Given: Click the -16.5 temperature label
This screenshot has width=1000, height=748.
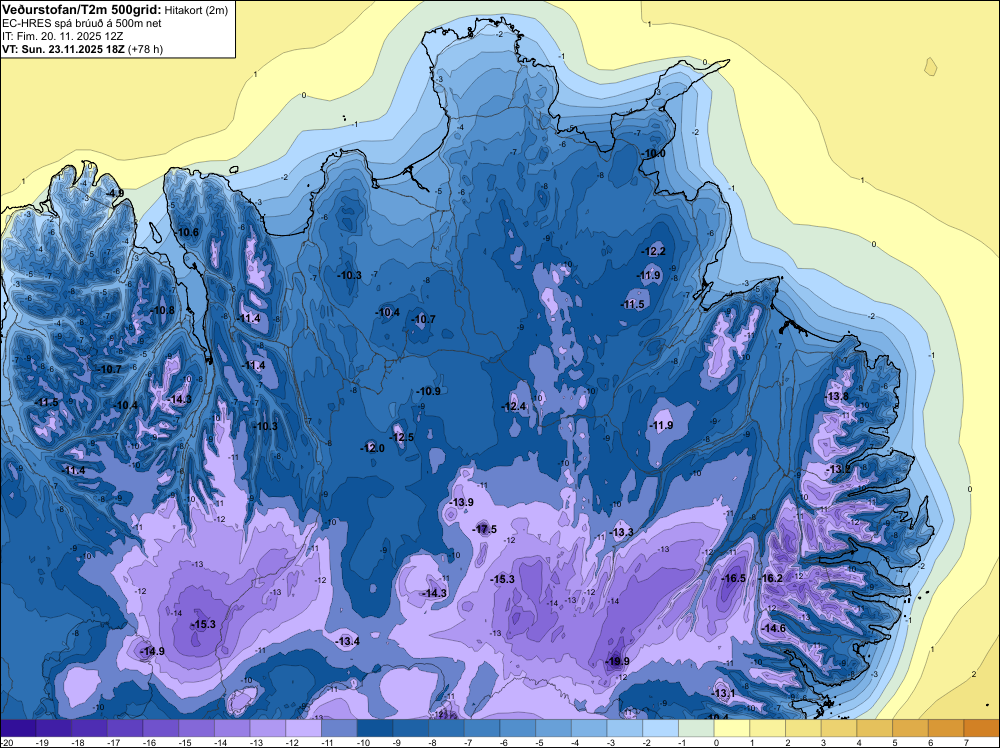Looking at the screenshot, I should click(x=733, y=578).
